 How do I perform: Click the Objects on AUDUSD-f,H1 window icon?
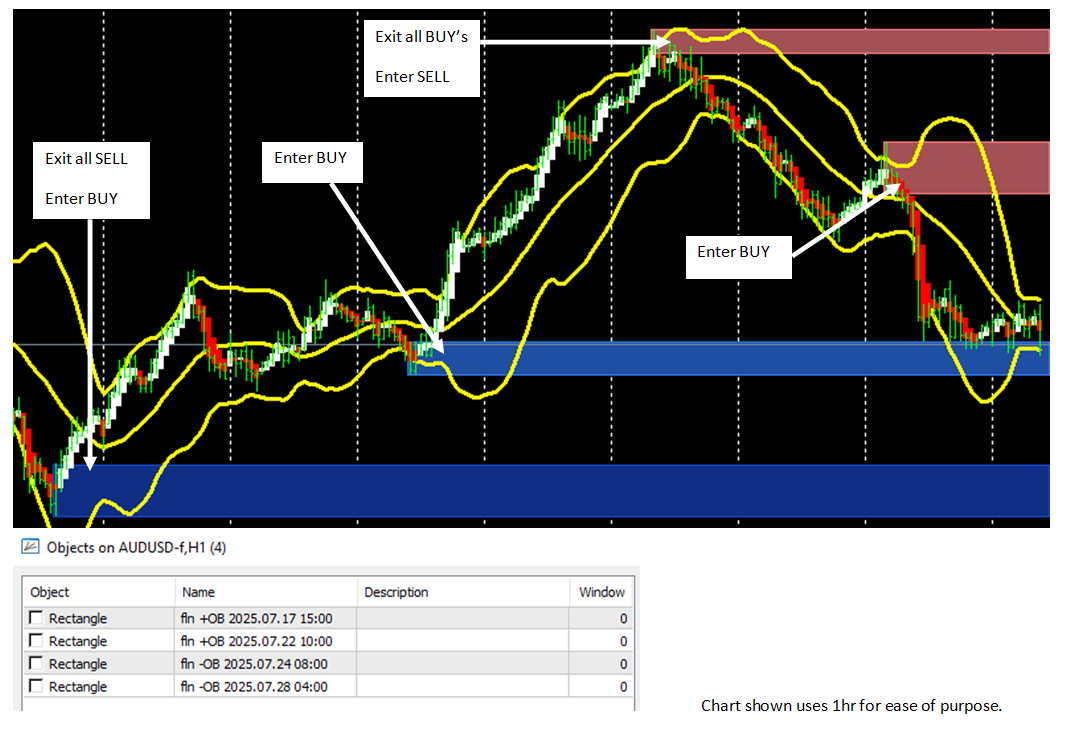point(30,547)
